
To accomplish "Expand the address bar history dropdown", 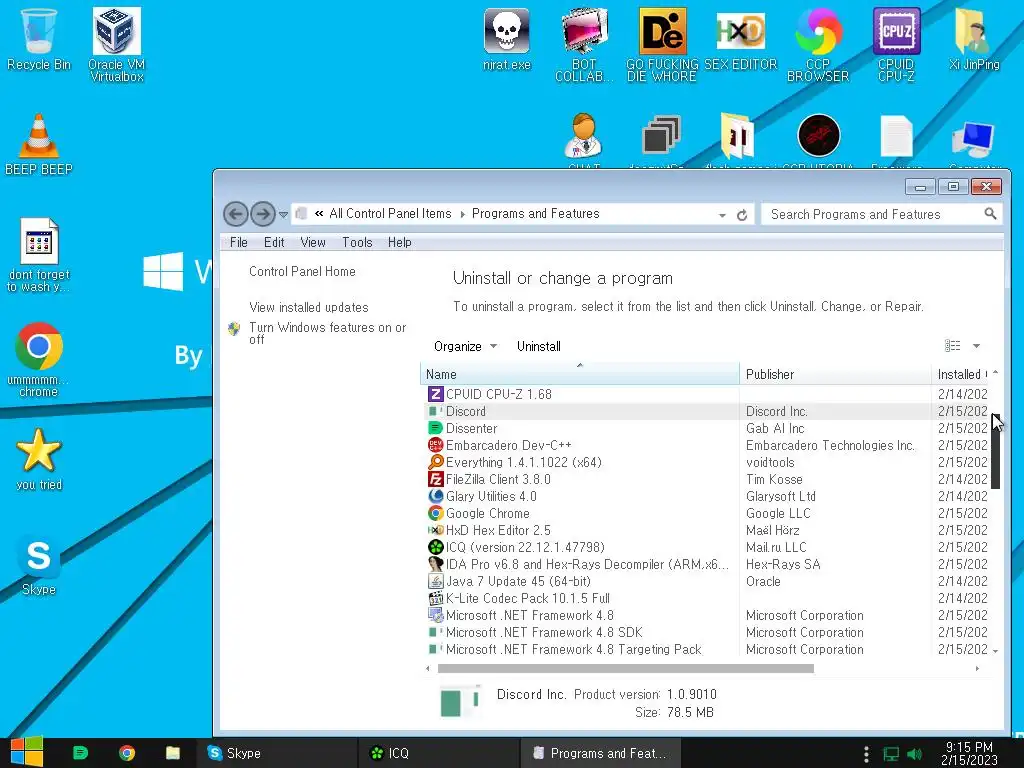I will 722,215.
